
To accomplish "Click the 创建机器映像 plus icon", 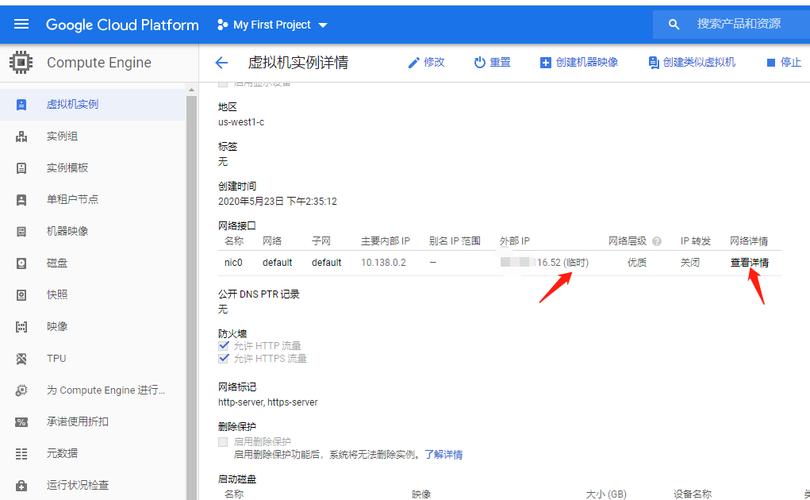I will (x=546, y=63).
